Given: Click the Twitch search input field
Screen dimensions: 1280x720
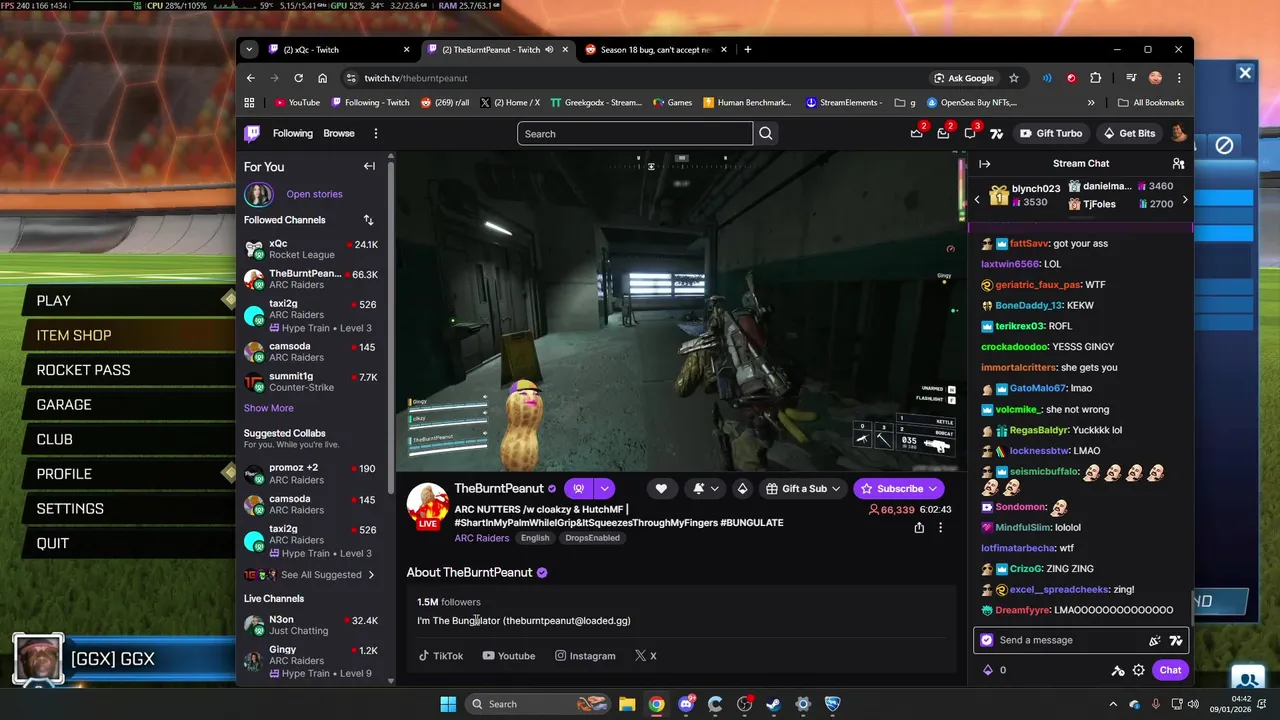Looking at the screenshot, I should pyautogui.click(x=635, y=134).
